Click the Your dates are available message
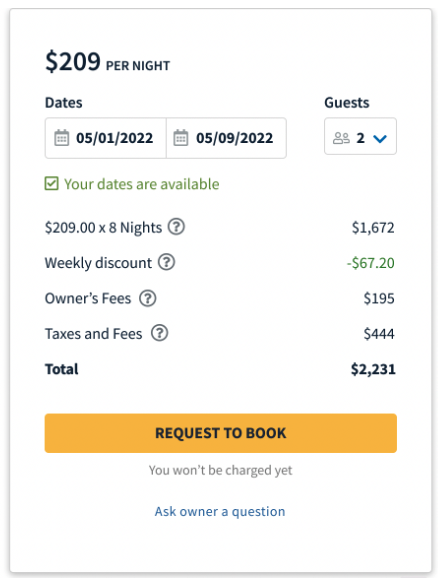This screenshot has width=438, height=581. click(x=142, y=184)
